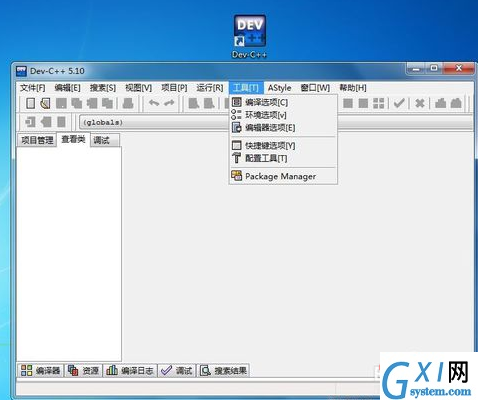Open the 搜索结果 bottom tab

[x=224, y=371]
